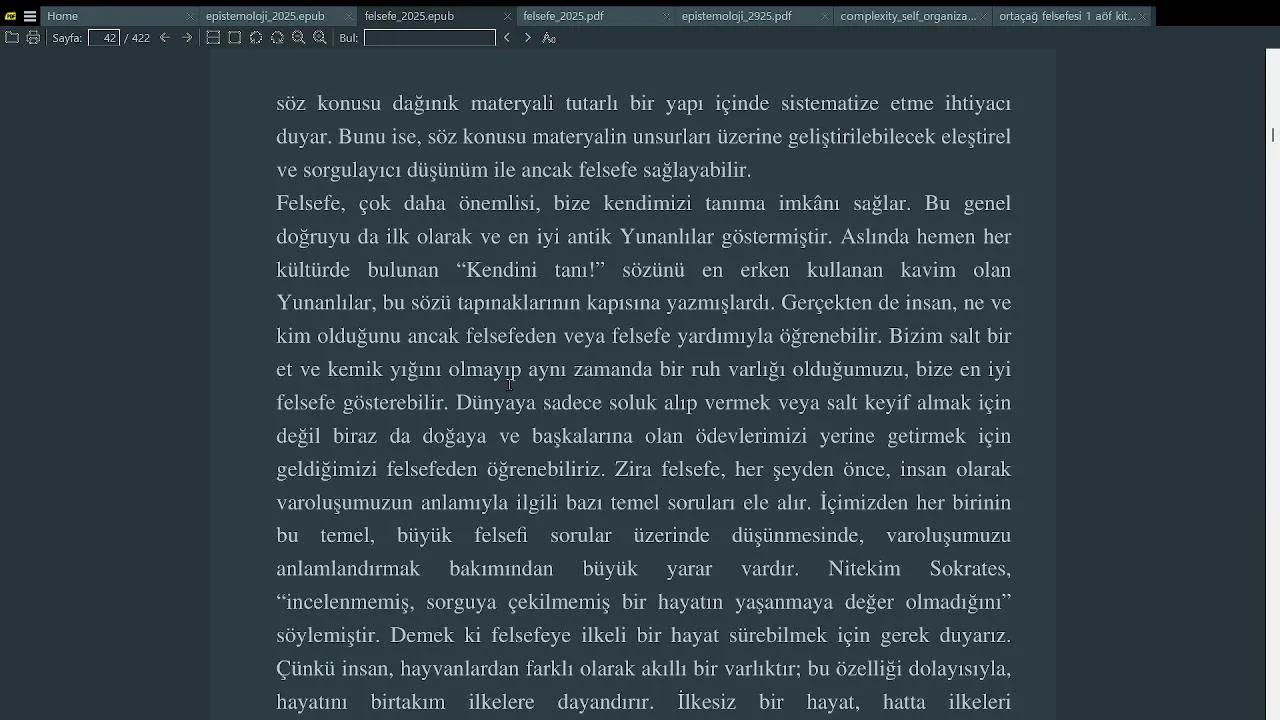Close the epistemoloji_2025.epub tab
Screen dimensions: 1280x720
tap(349, 16)
